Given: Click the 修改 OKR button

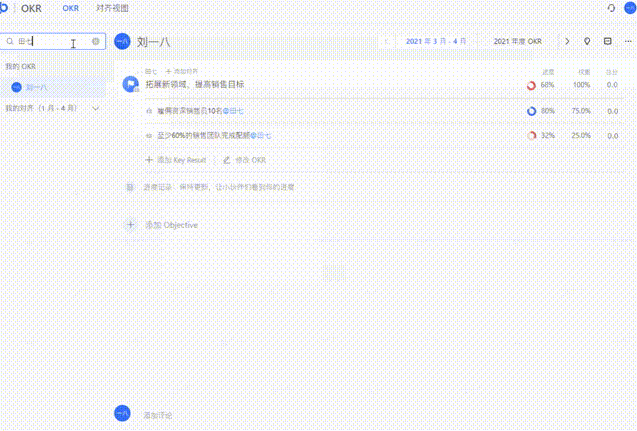Looking at the screenshot, I should pos(245,160).
